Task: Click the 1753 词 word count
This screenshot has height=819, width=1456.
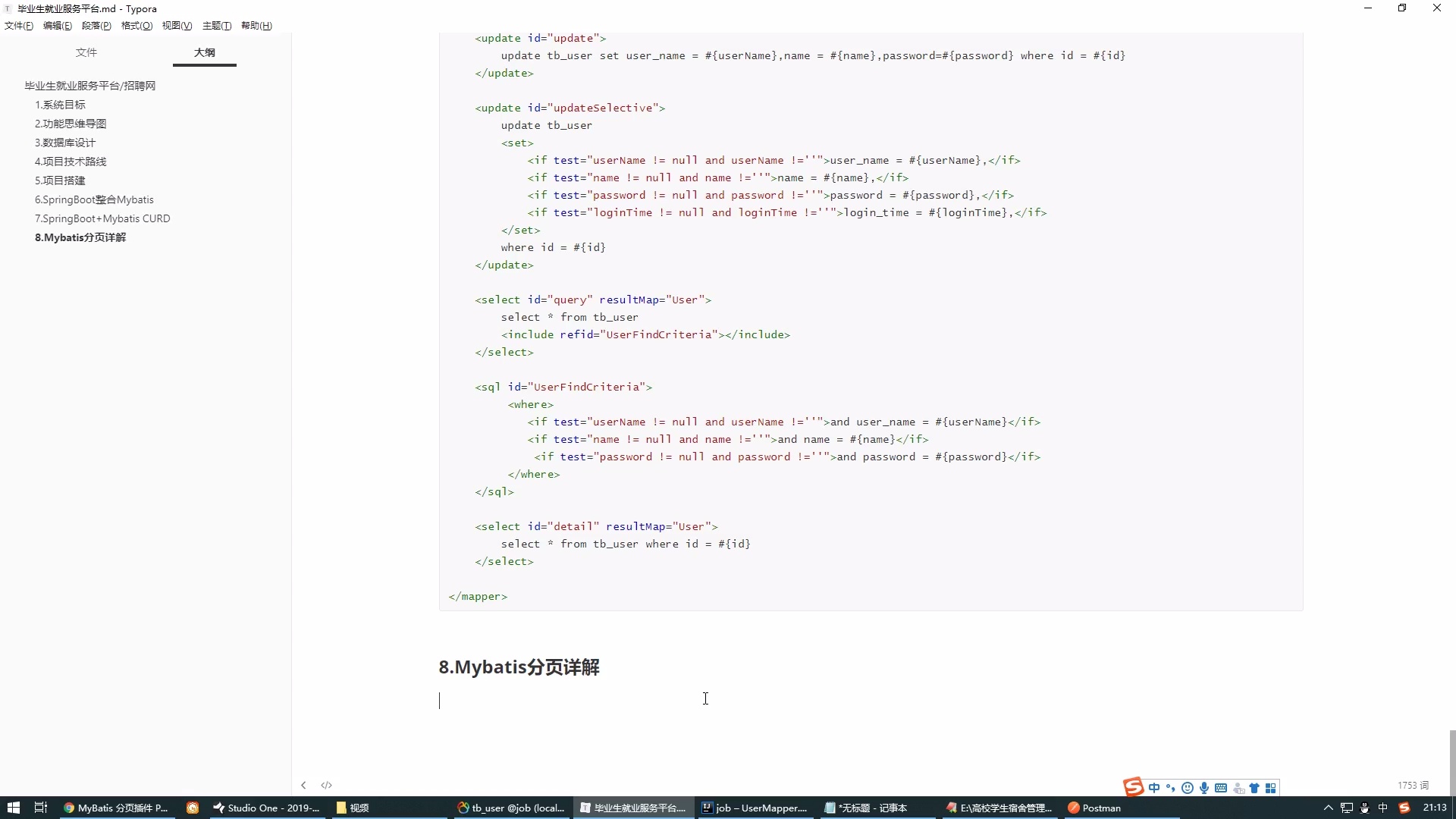Action: coord(1412,785)
